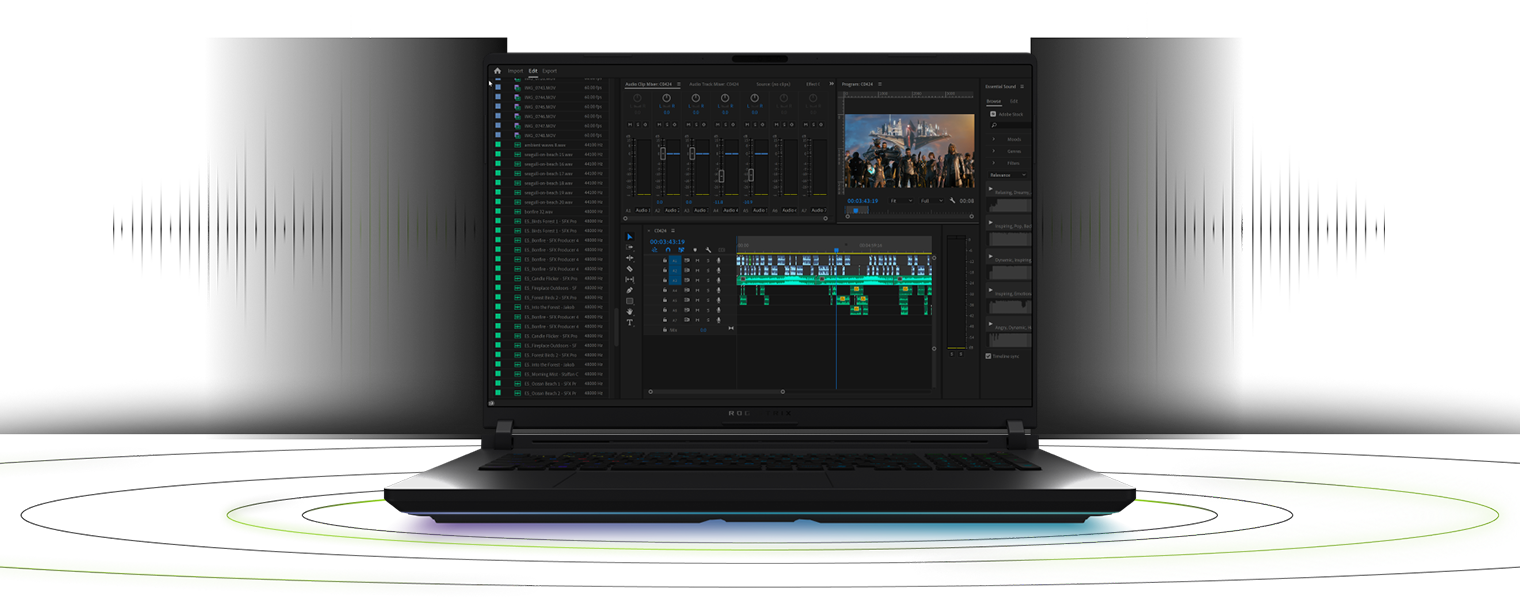This screenshot has height=597, width=1520.
Task: Click the Audio 2 volume fader
Action: (662, 153)
